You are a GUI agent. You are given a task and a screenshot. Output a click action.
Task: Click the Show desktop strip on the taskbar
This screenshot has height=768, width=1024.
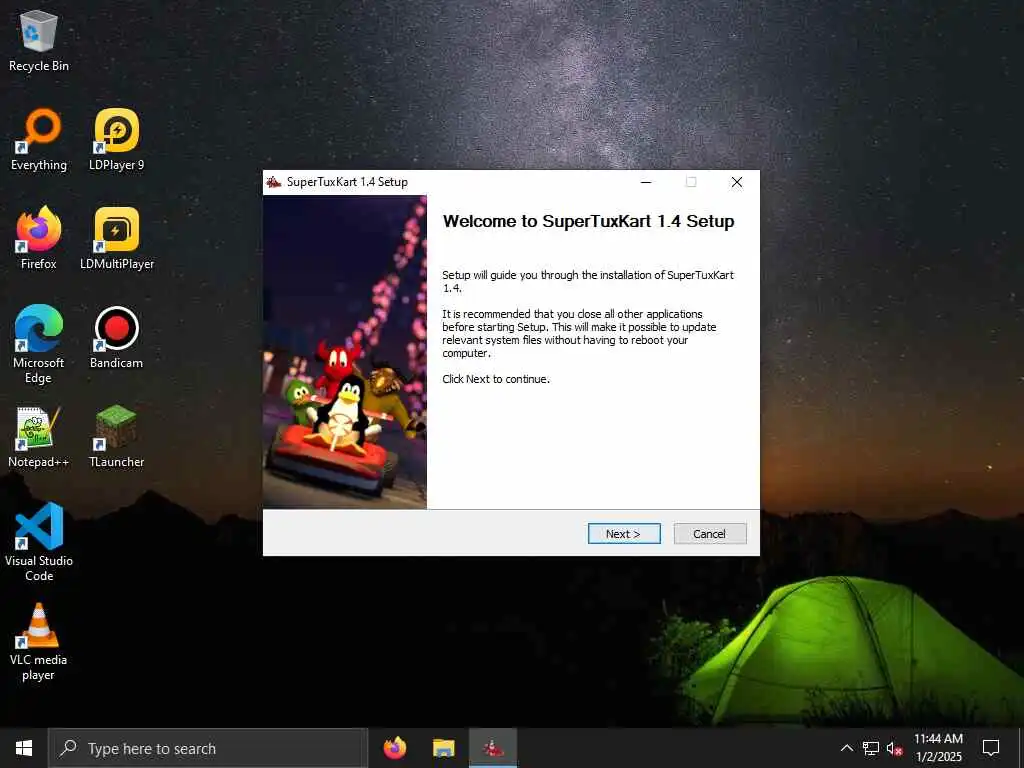[x=1021, y=748]
